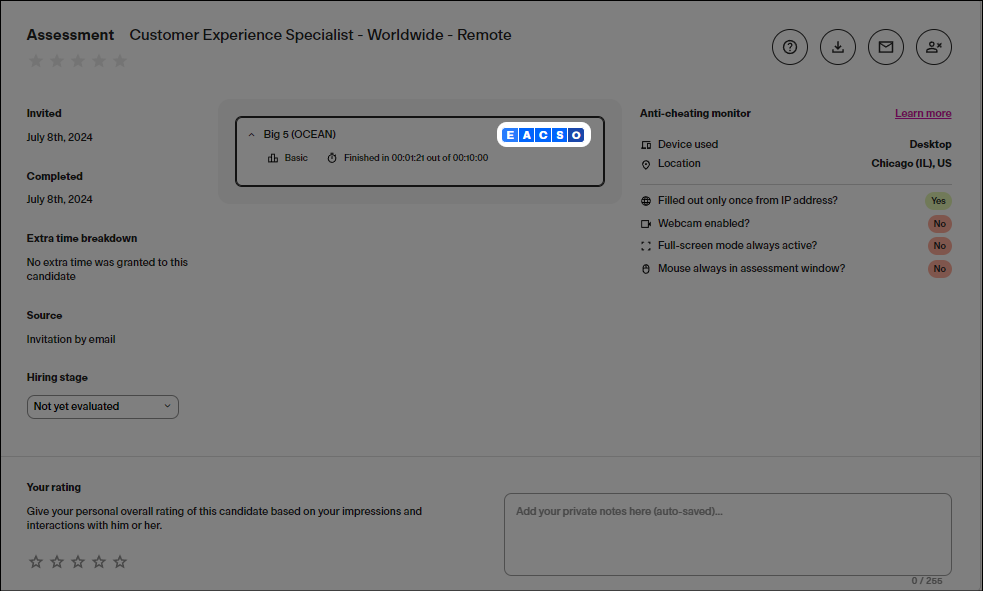The width and height of the screenshot is (983, 591).
Task: Open the help question mark icon
Action: coord(789,47)
